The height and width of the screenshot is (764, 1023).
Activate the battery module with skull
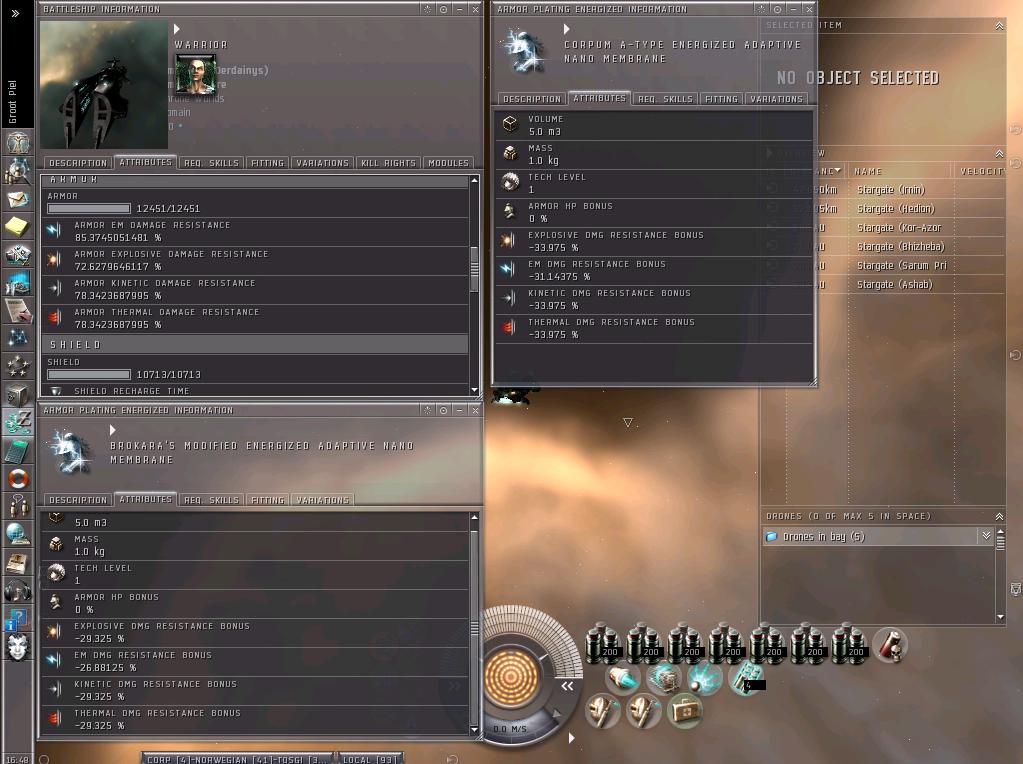click(890, 644)
